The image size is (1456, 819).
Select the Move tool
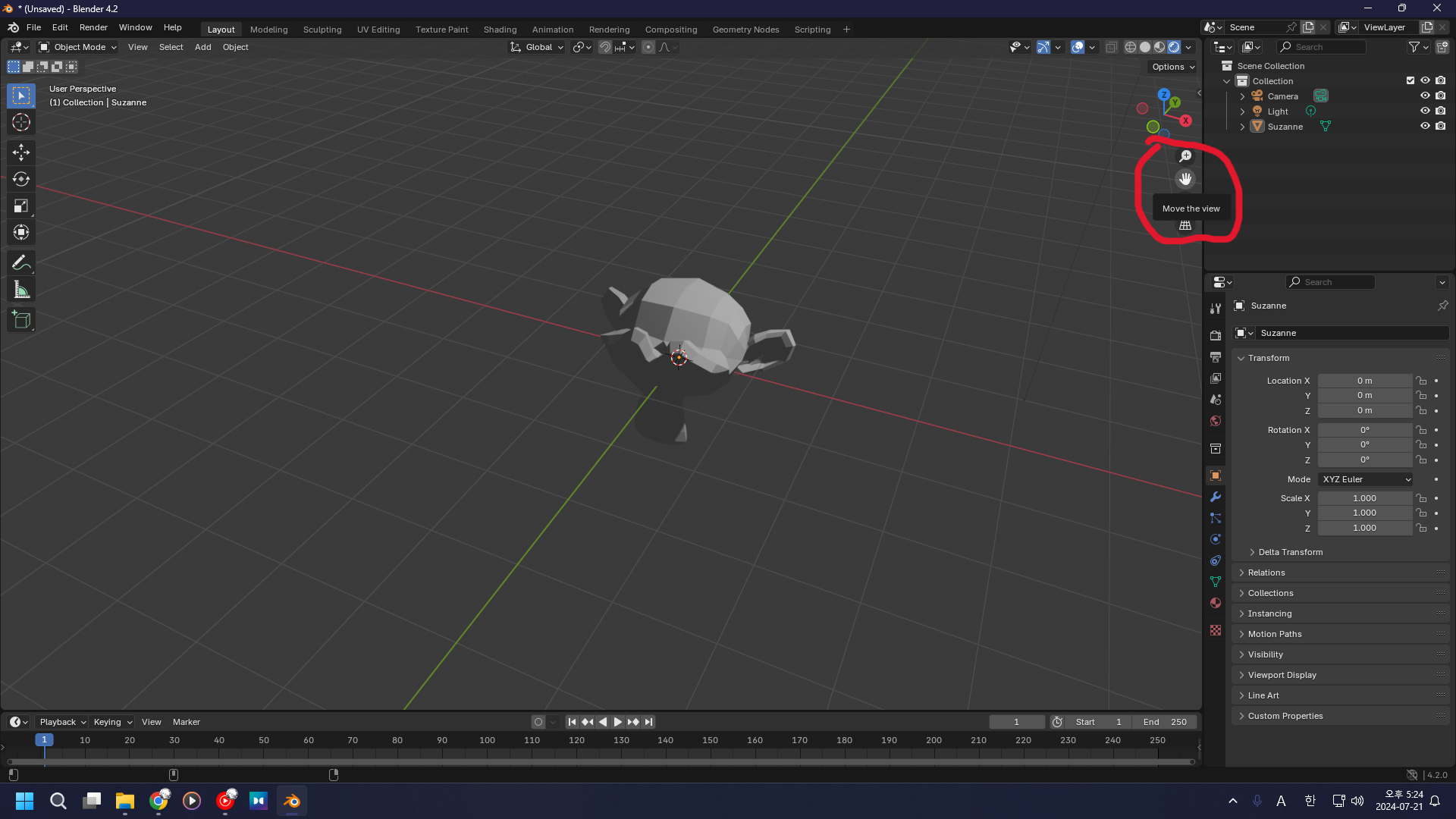[x=21, y=152]
